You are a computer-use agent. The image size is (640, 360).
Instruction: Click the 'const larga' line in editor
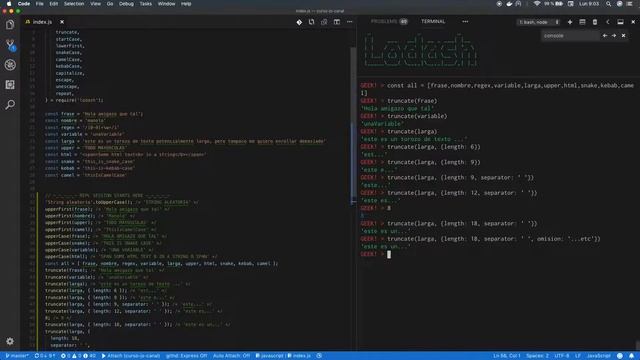coord(185,141)
